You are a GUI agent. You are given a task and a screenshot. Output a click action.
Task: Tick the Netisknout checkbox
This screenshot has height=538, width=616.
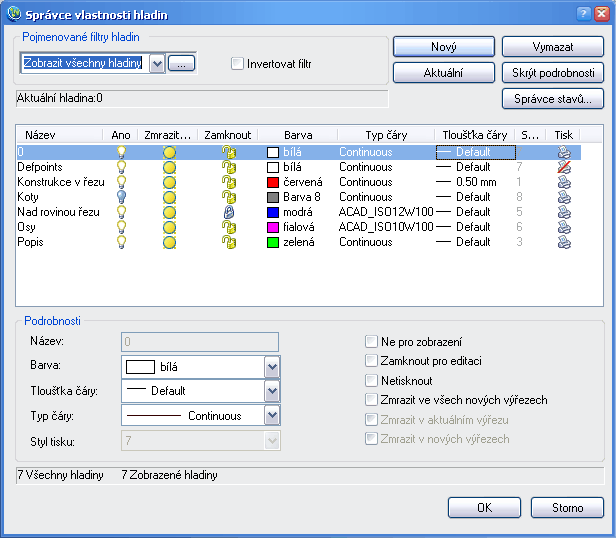pos(372,380)
